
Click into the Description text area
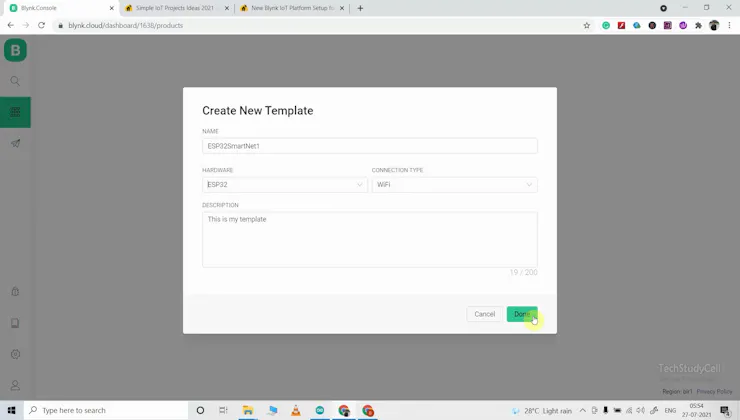(x=370, y=239)
